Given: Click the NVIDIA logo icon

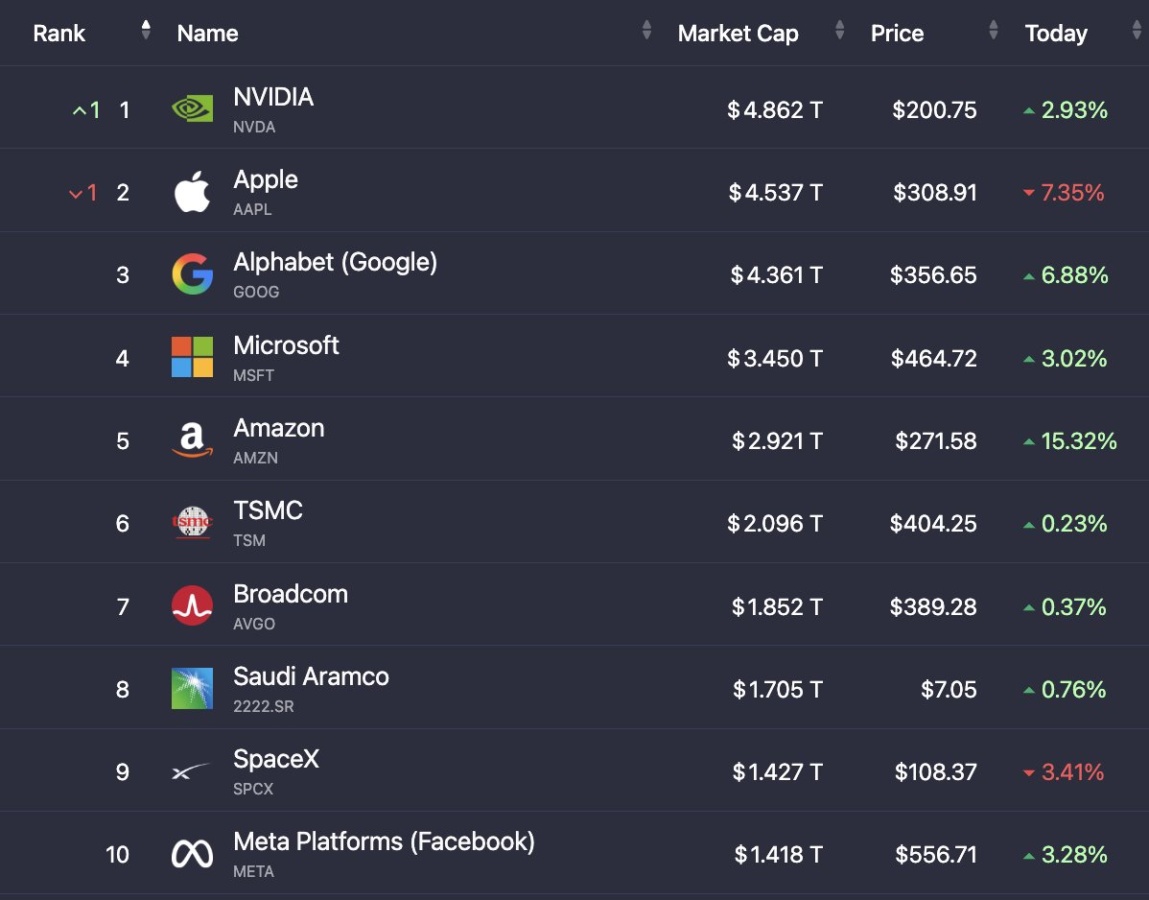Looking at the screenshot, I should coord(192,109).
